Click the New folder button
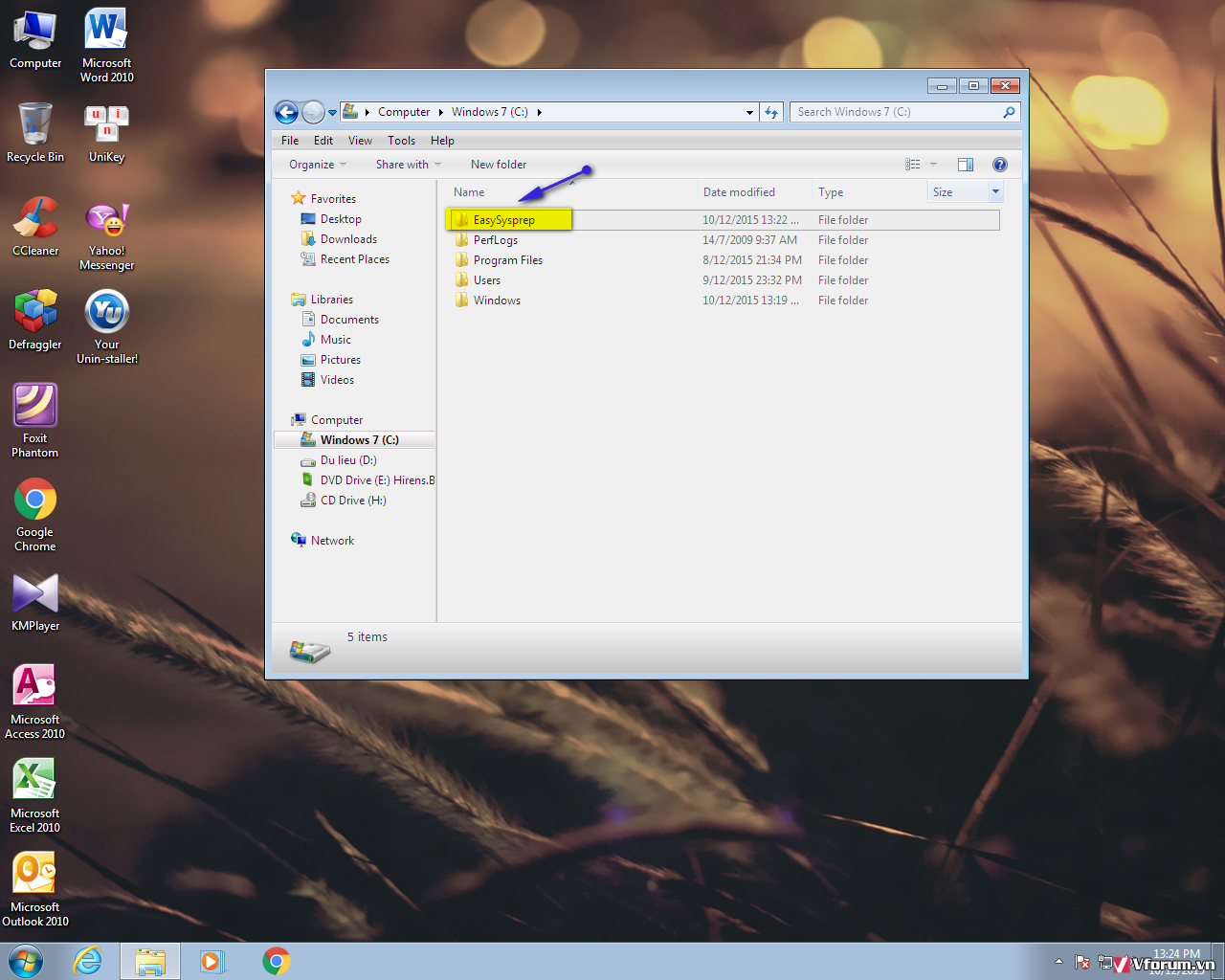This screenshot has height=980, width=1225. point(499,165)
